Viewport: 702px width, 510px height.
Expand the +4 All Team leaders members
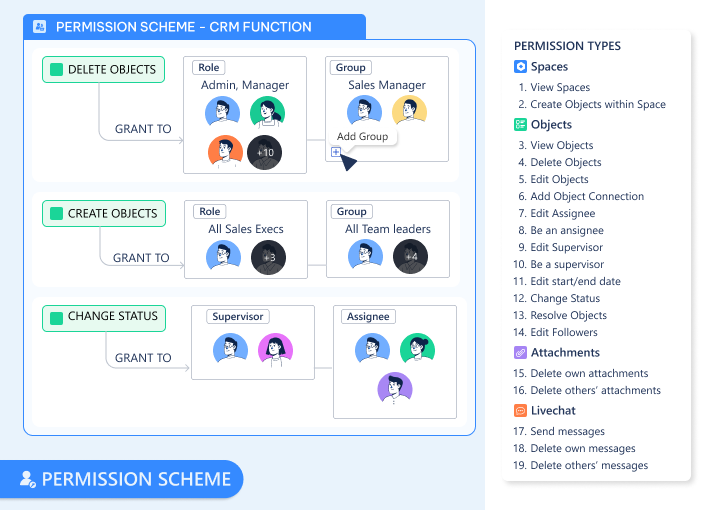coord(411,257)
